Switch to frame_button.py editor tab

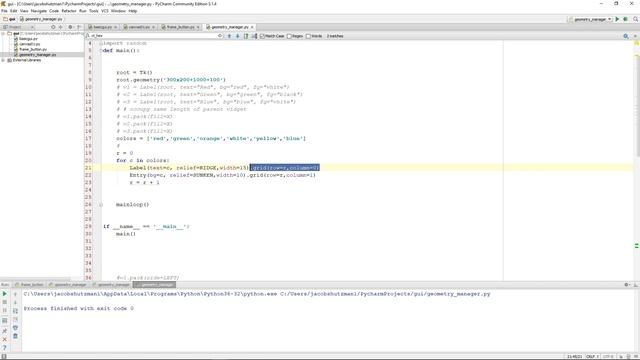click(x=180, y=27)
